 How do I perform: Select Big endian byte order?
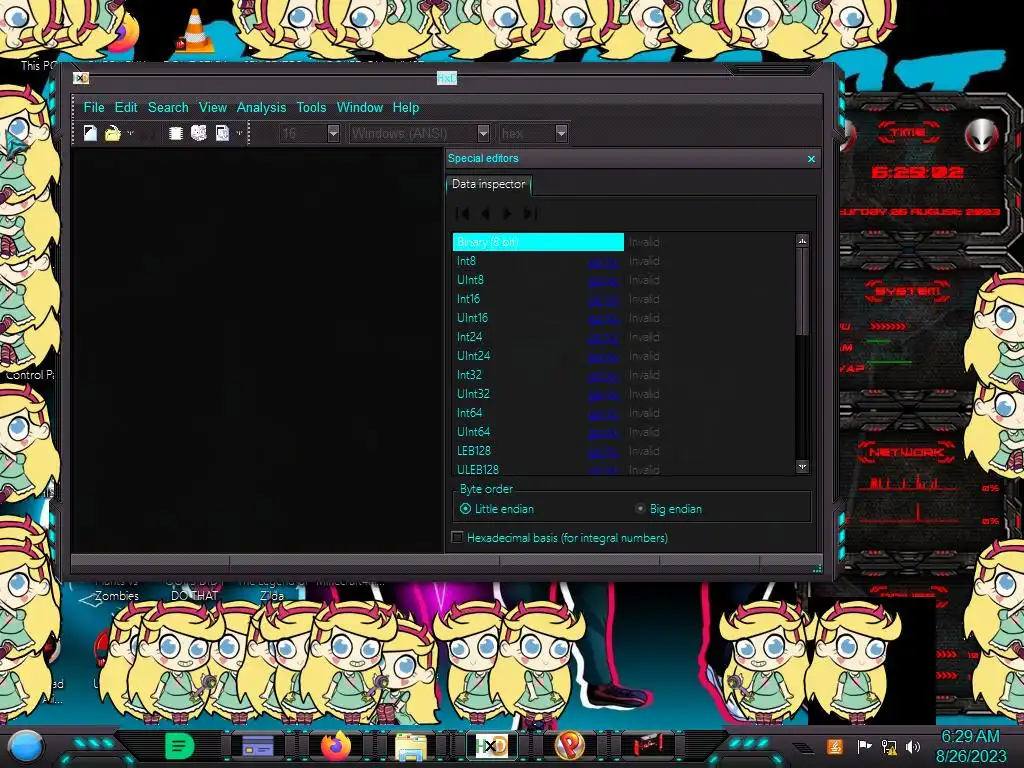(669, 509)
